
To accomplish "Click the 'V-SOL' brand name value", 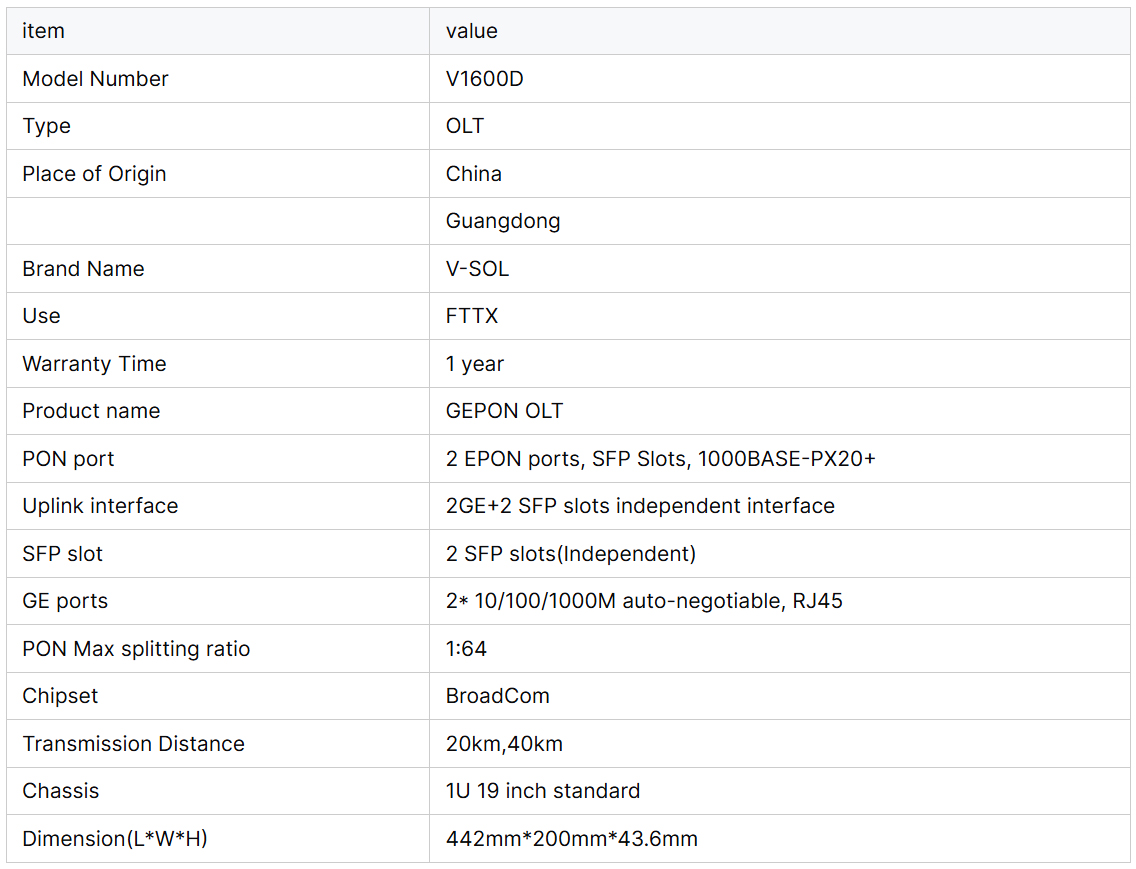I will [477, 269].
